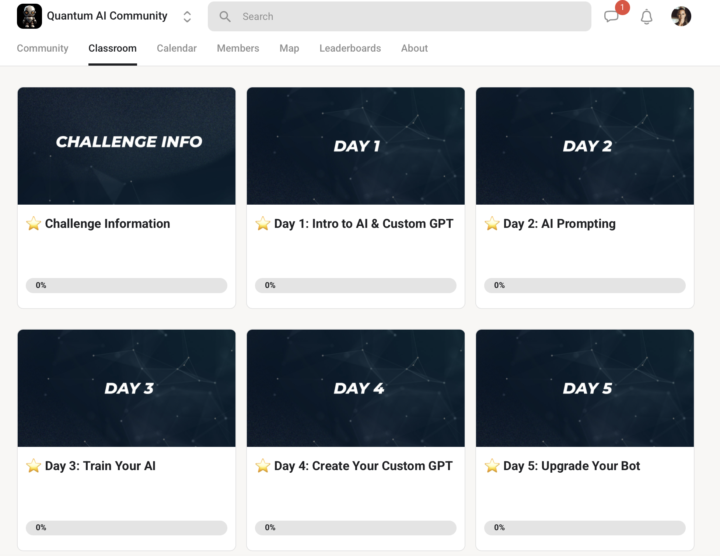
Task: View the Leaderboards tab
Action: 350,48
